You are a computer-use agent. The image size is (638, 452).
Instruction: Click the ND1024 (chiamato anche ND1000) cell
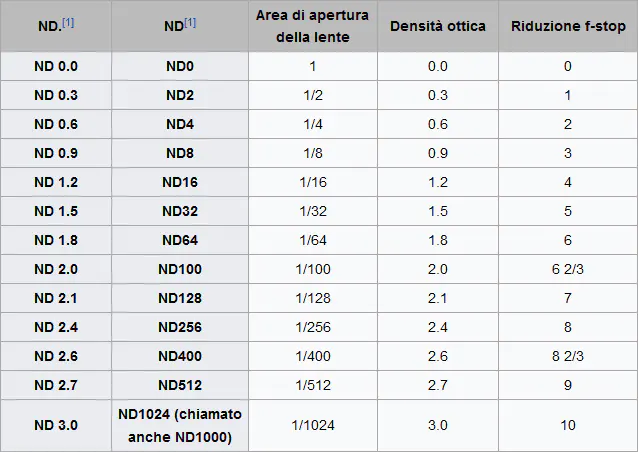(180, 425)
